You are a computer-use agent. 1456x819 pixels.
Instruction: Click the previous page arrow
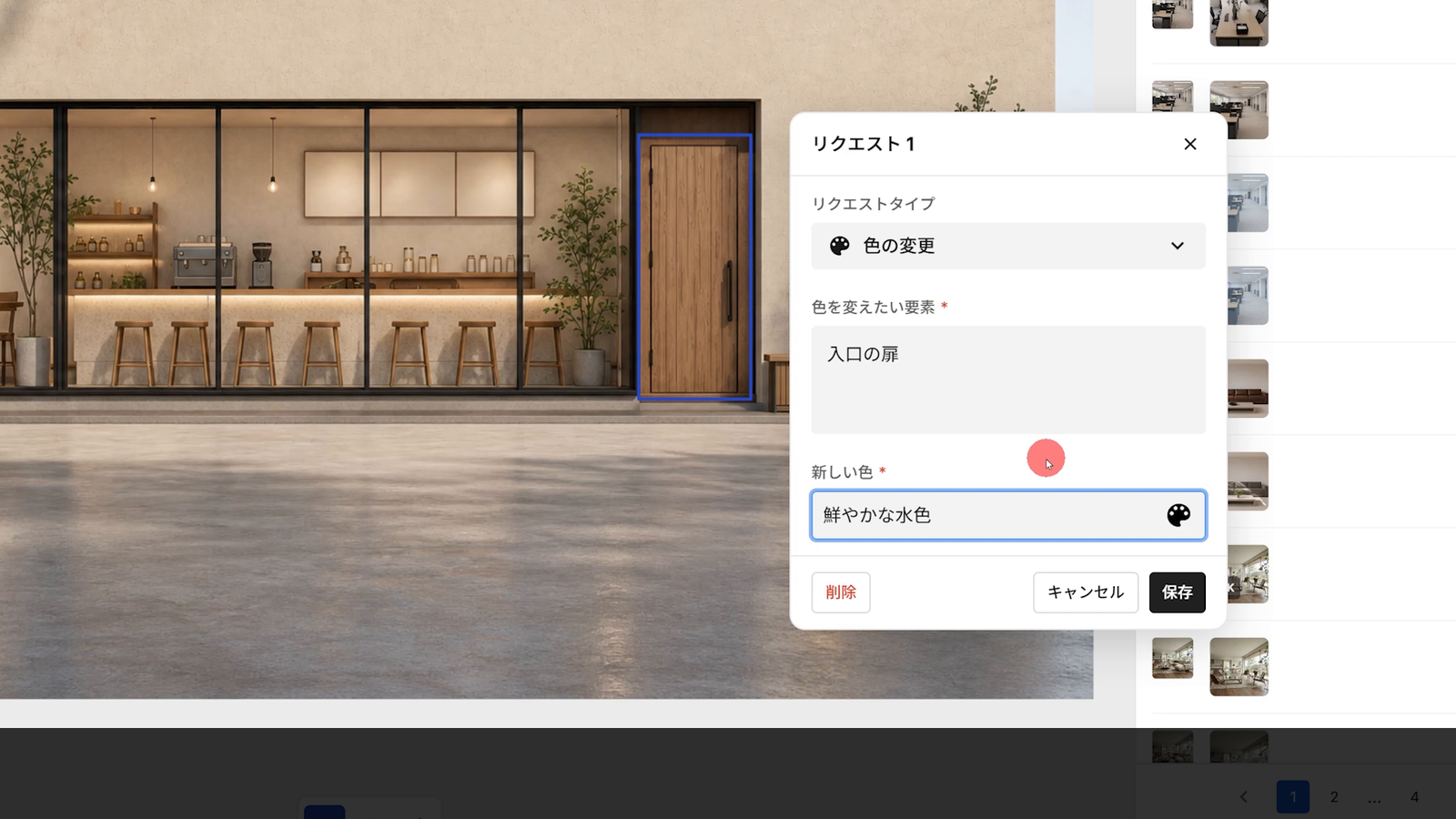(1244, 797)
